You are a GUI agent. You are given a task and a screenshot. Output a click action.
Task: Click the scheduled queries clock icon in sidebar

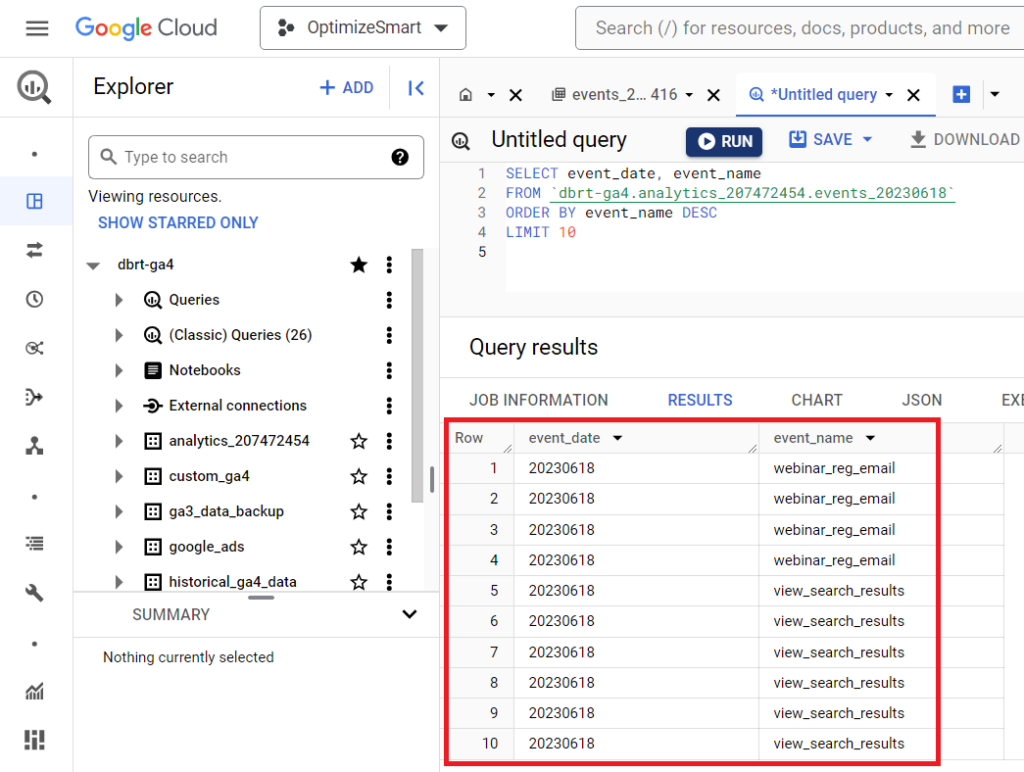click(35, 299)
